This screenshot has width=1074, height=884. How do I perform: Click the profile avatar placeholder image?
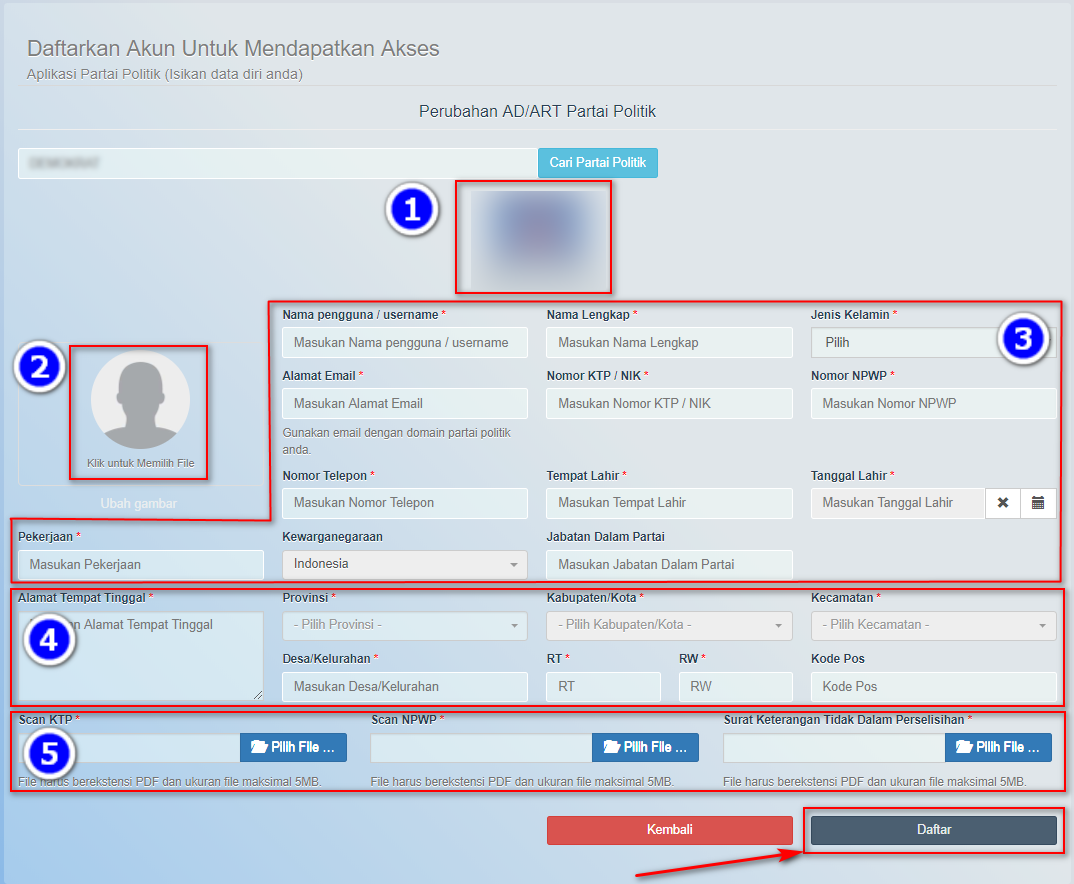click(140, 401)
